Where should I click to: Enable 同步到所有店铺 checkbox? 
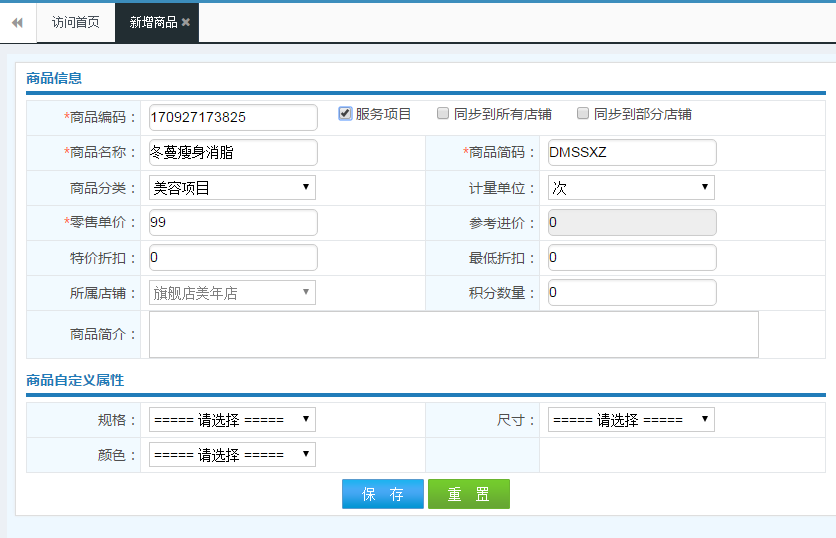click(443, 114)
